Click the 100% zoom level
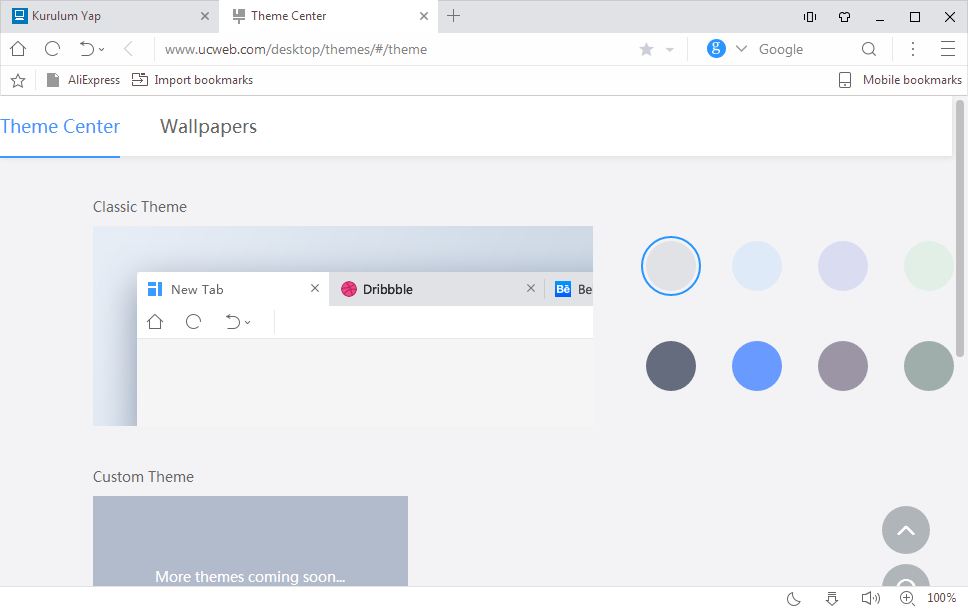 click(941, 598)
